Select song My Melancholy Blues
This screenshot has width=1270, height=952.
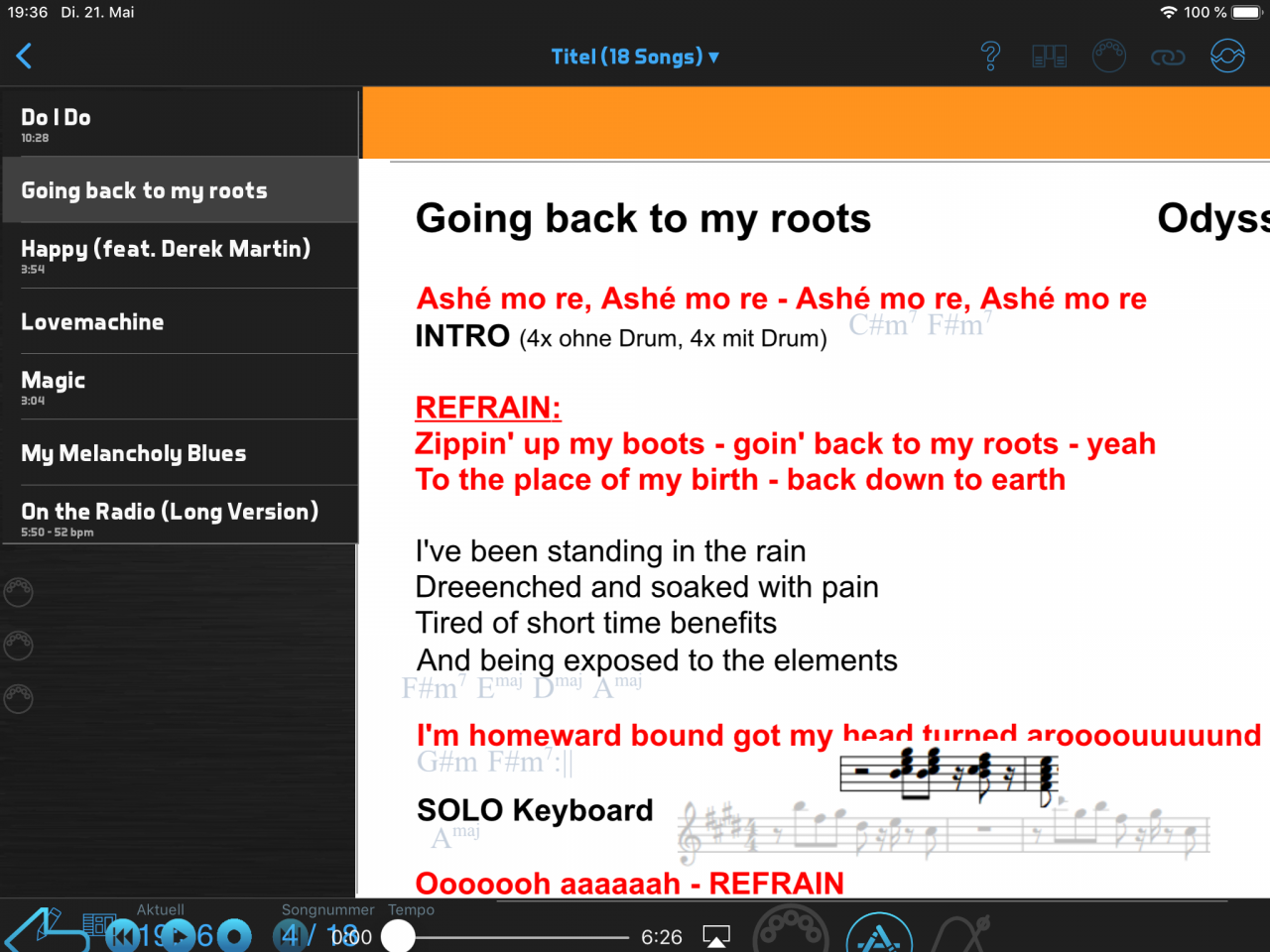tap(180, 452)
